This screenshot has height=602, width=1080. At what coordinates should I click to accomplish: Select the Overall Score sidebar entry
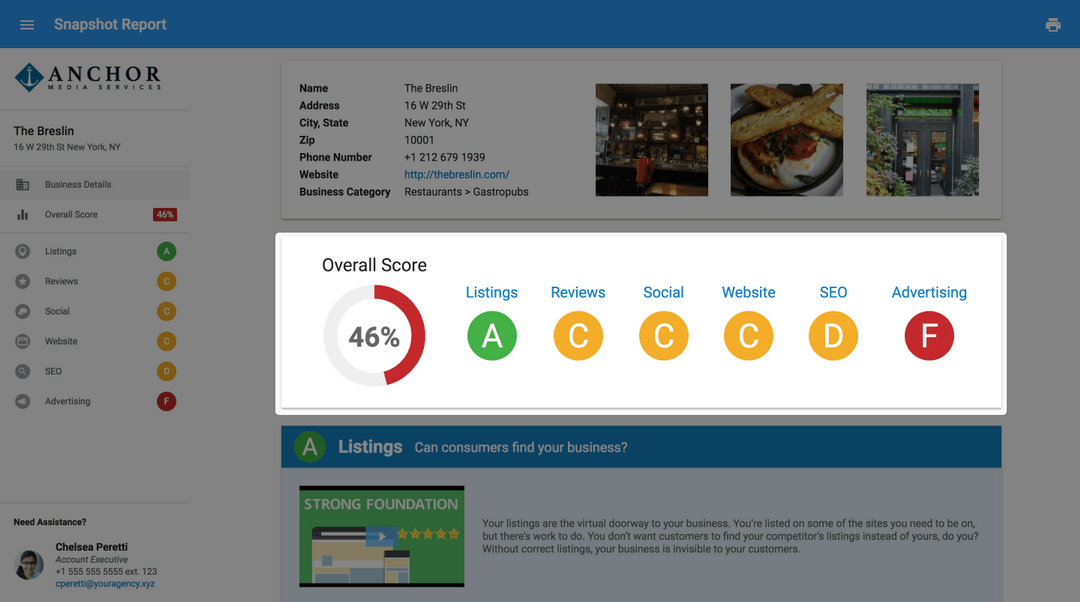[x=75, y=214]
